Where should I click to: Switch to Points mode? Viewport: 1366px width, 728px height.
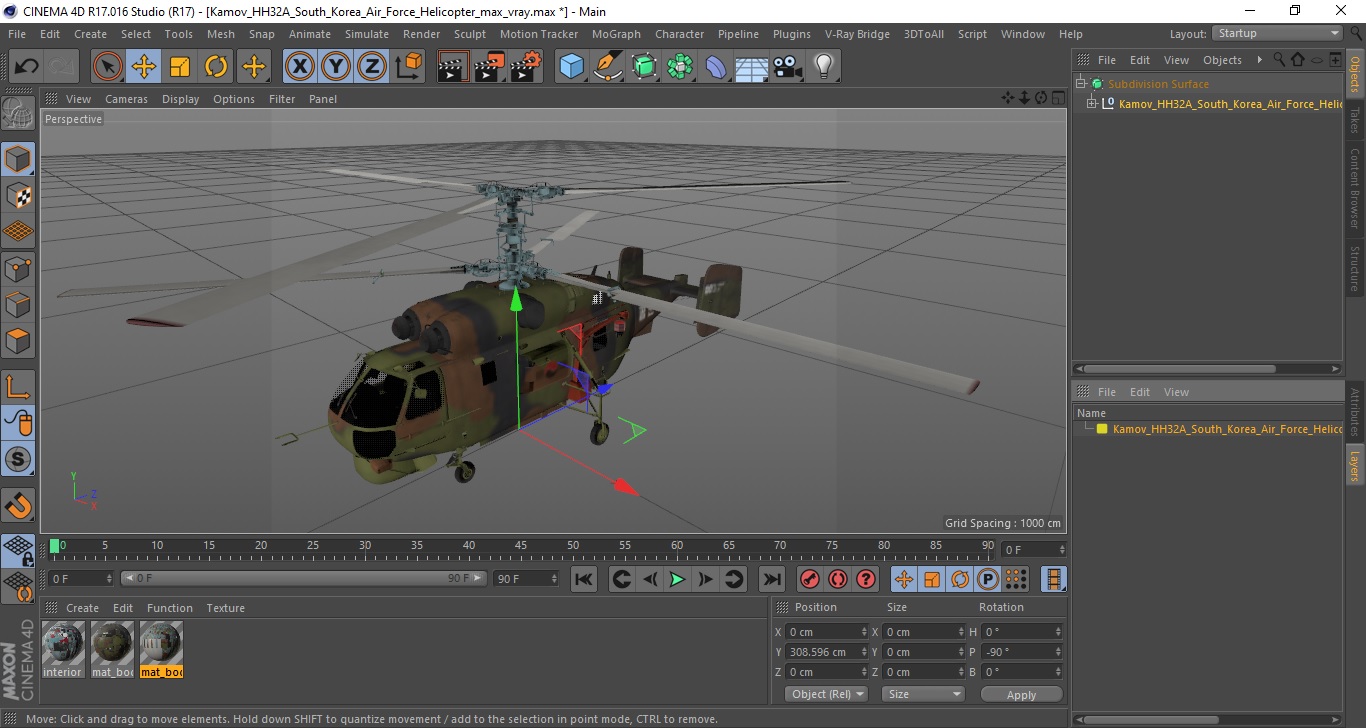coord(18,268)
